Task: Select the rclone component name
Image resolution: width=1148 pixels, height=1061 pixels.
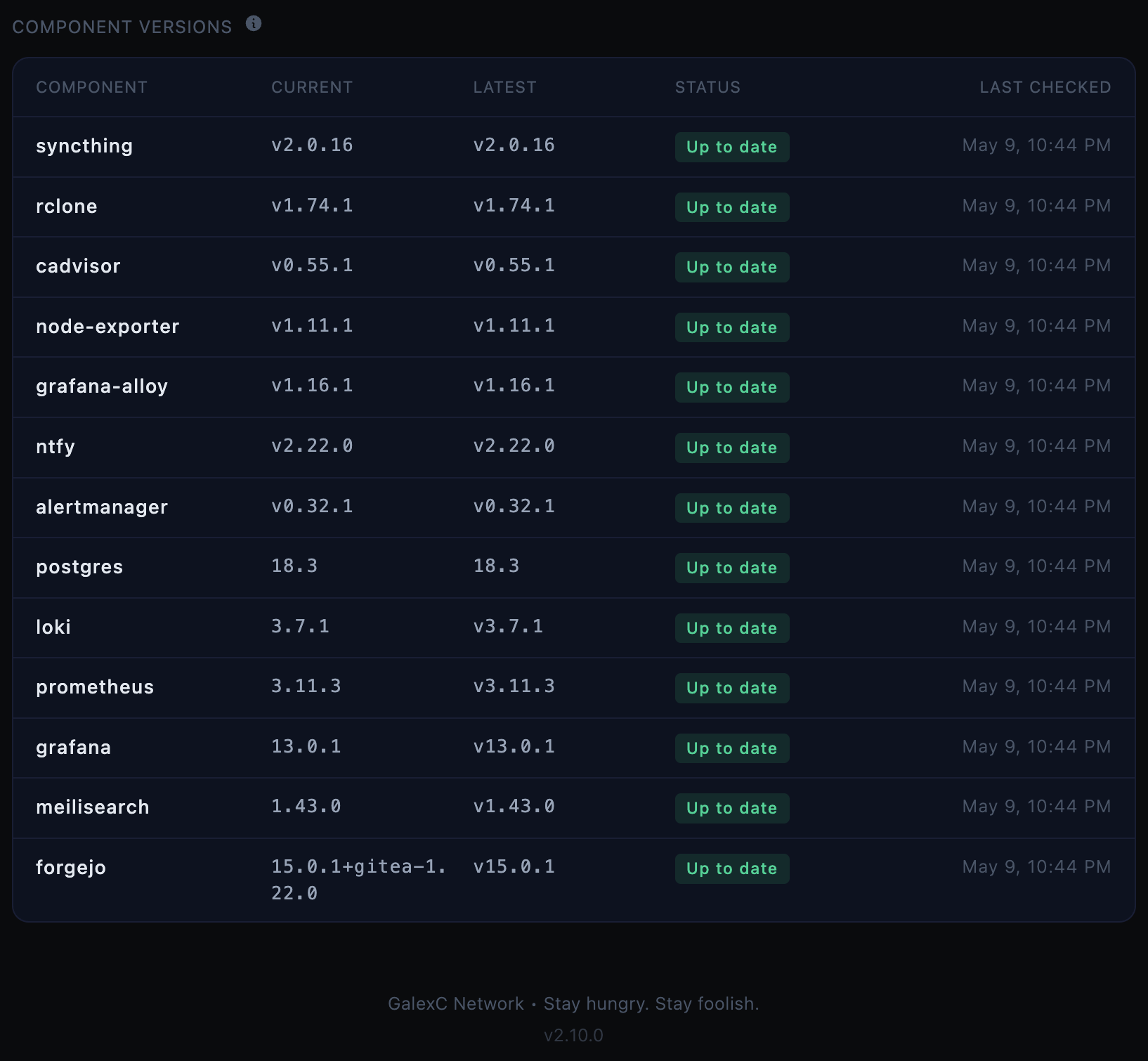Action: (x=67, y=207)
